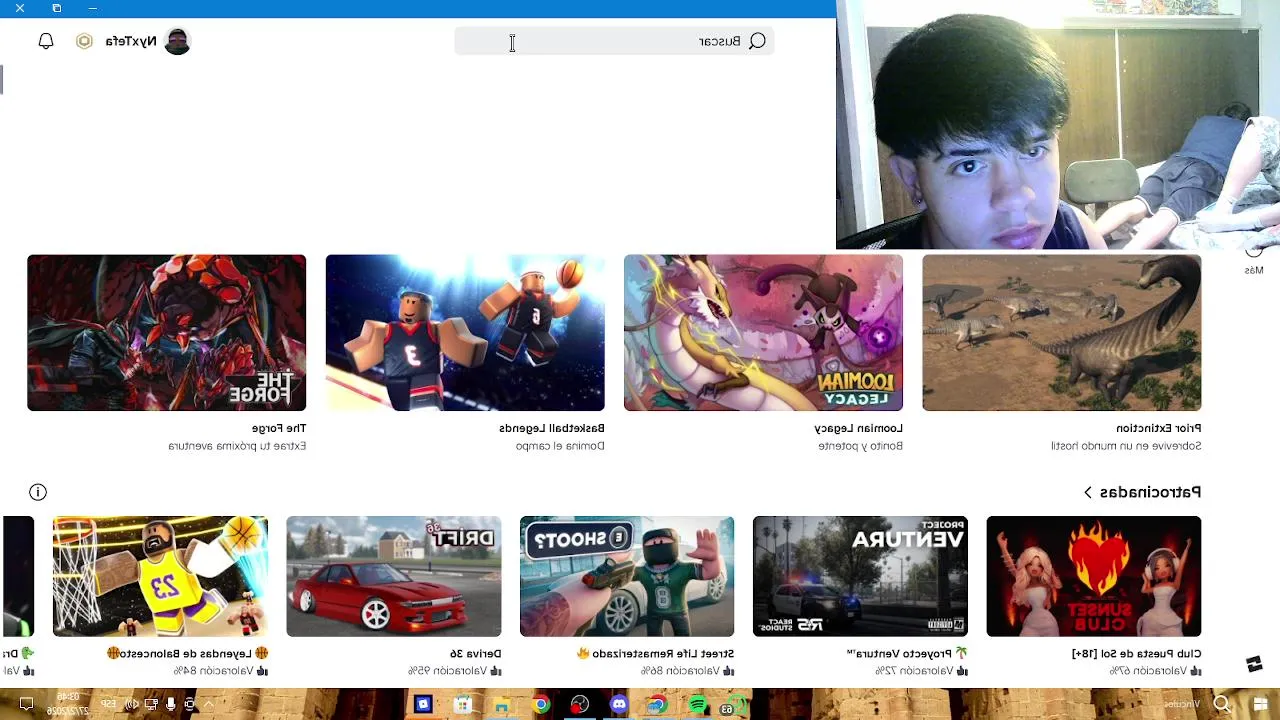The width and height of the screenshot is (1280, 720).
Task: Open the Windows Start button
Action: [1260, 705]
